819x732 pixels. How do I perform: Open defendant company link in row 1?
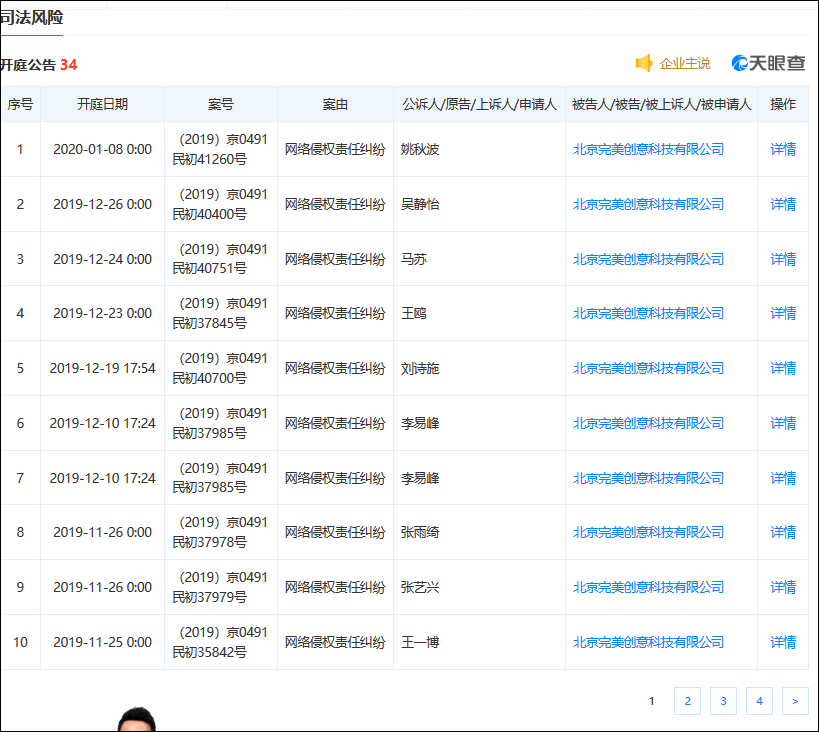click(648, 149)
